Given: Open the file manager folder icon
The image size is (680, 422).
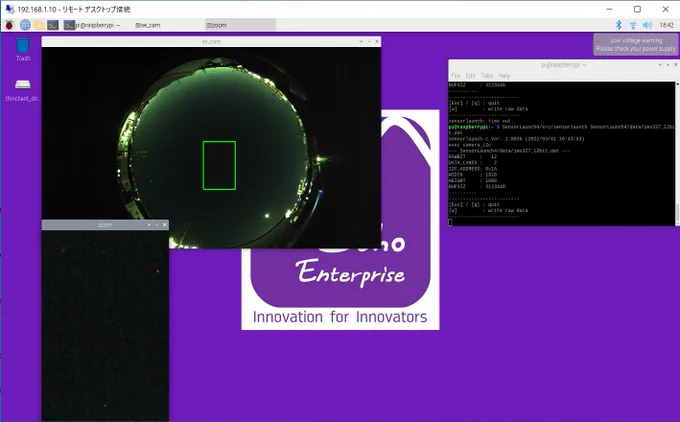Looking at the screenshot, I should [39, 25].
